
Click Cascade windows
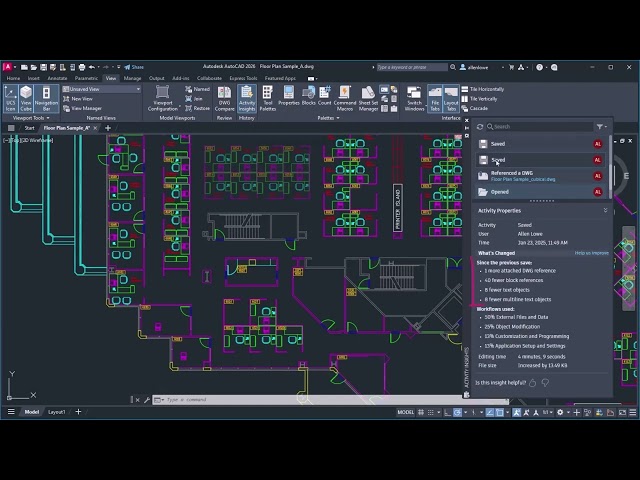(x=475, y=109)
